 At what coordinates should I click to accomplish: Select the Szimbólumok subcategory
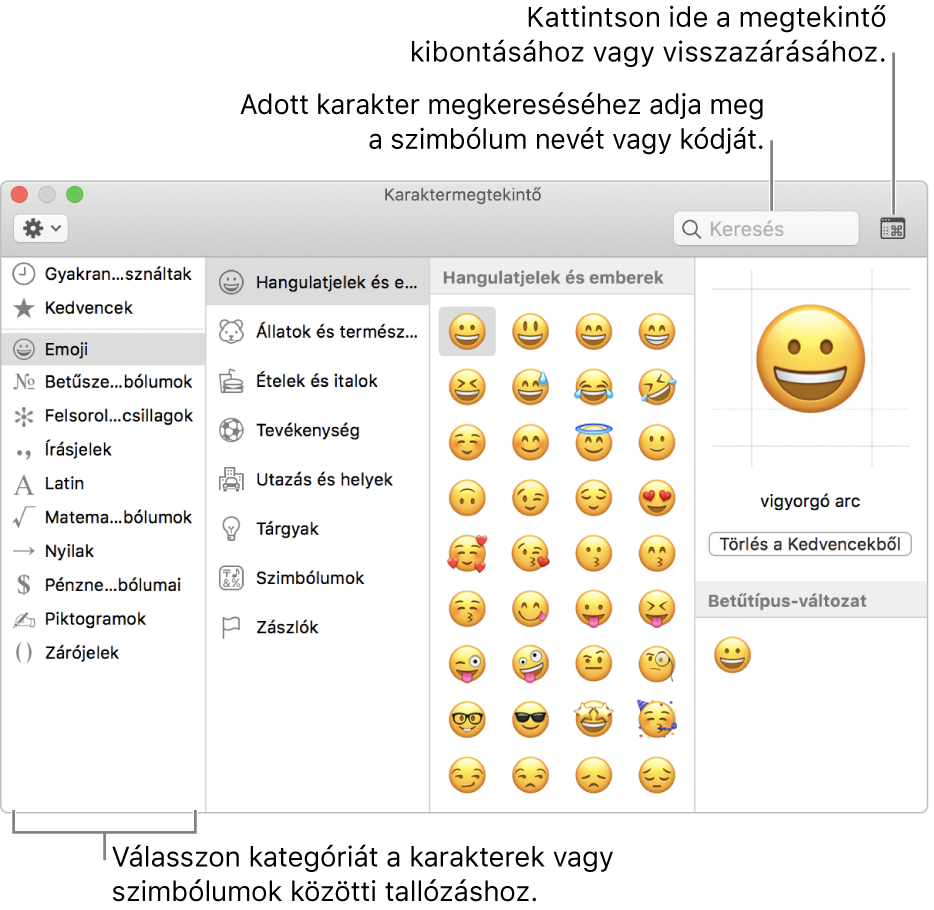click(318, 578)
